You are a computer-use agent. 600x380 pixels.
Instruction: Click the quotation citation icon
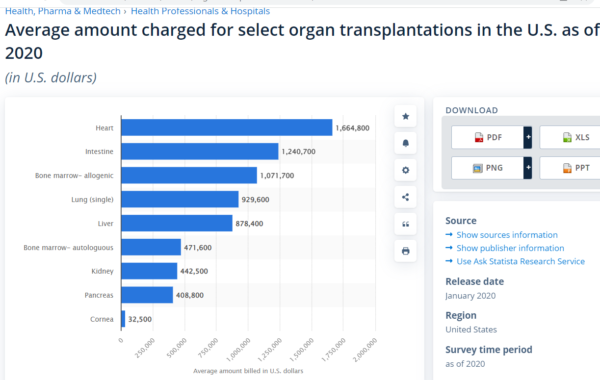click(406, 224)
